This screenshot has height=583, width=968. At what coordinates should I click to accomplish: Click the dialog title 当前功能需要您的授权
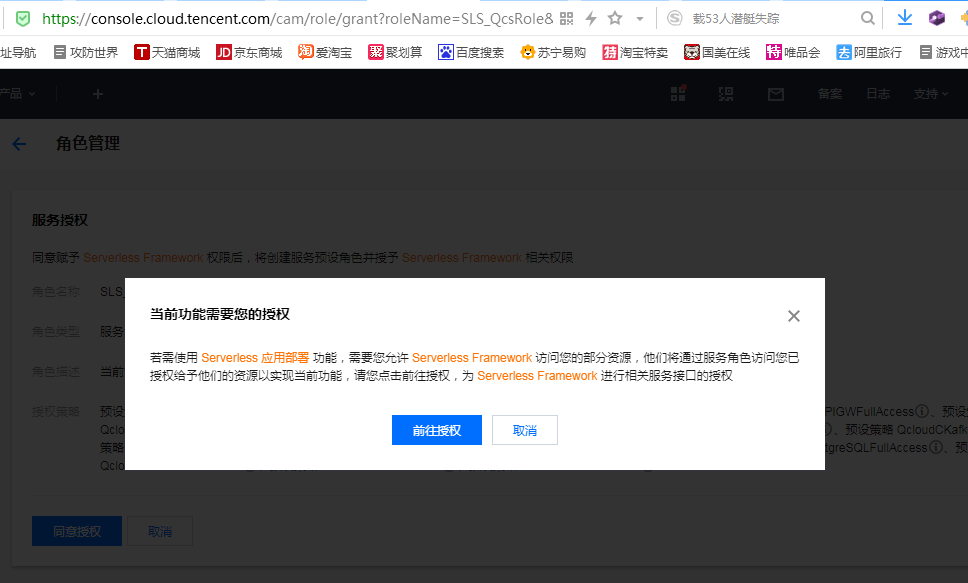[x=220, y=314]
